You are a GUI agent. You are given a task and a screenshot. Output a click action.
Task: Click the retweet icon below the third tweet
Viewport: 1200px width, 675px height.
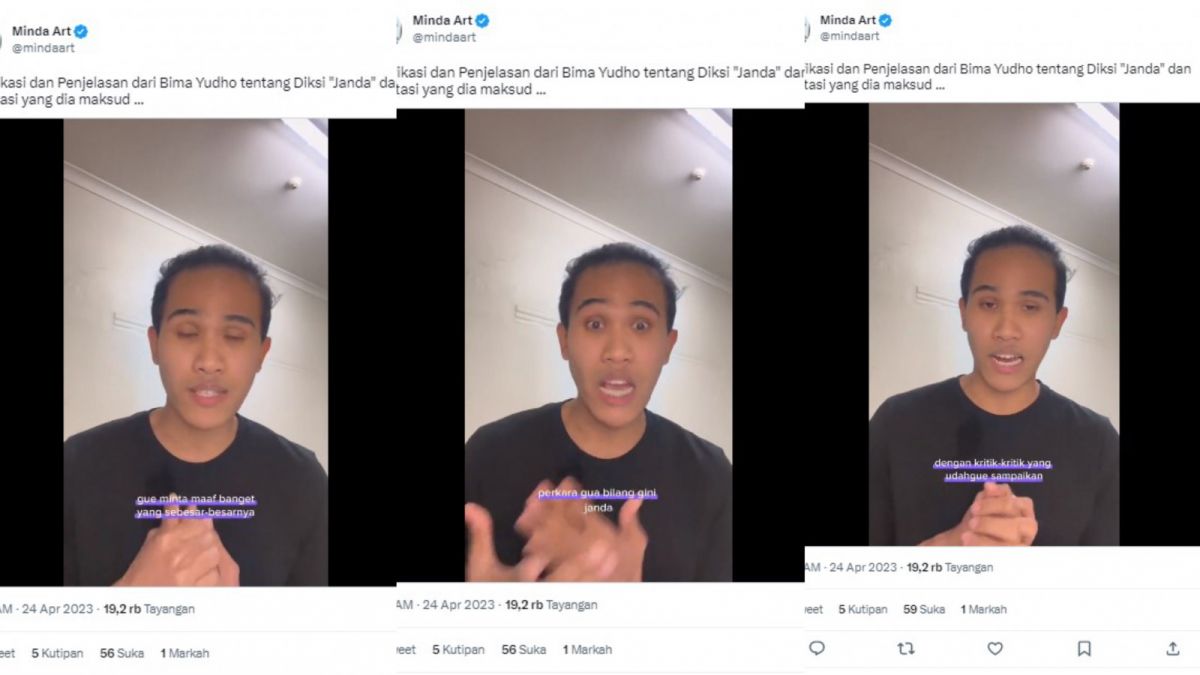908,649
